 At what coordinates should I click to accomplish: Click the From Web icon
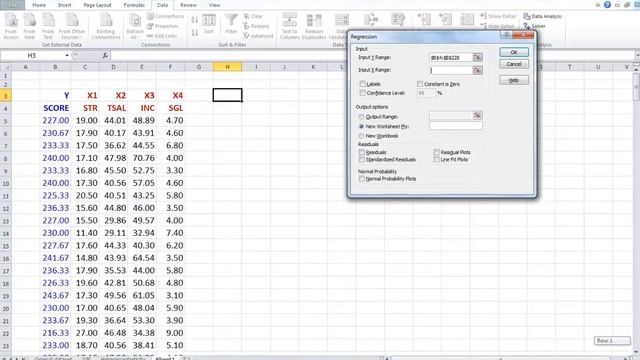[x=29, y=26]
